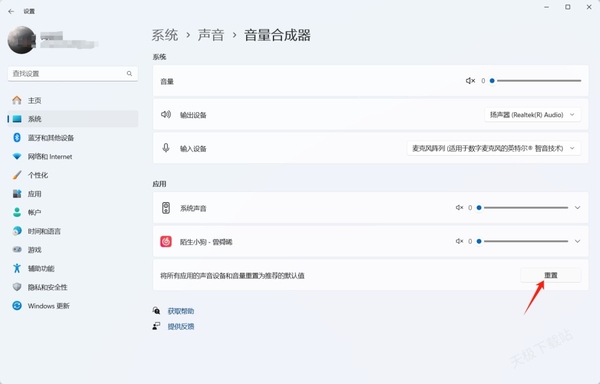Go to 系统 in the breadcrumb
This screenshot has width=600, height=384.
point(165,35)
